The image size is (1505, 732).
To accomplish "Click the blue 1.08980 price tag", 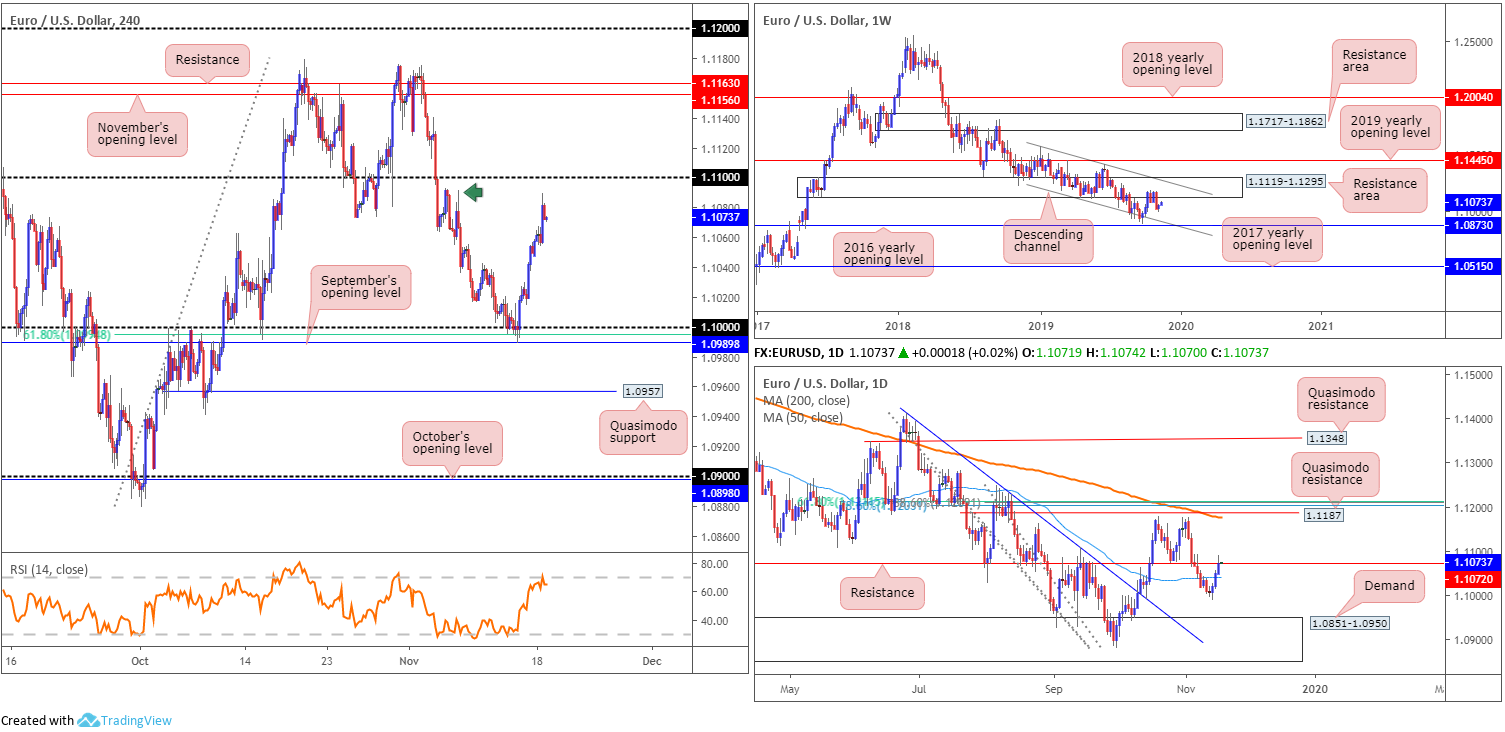I will 720,491.
